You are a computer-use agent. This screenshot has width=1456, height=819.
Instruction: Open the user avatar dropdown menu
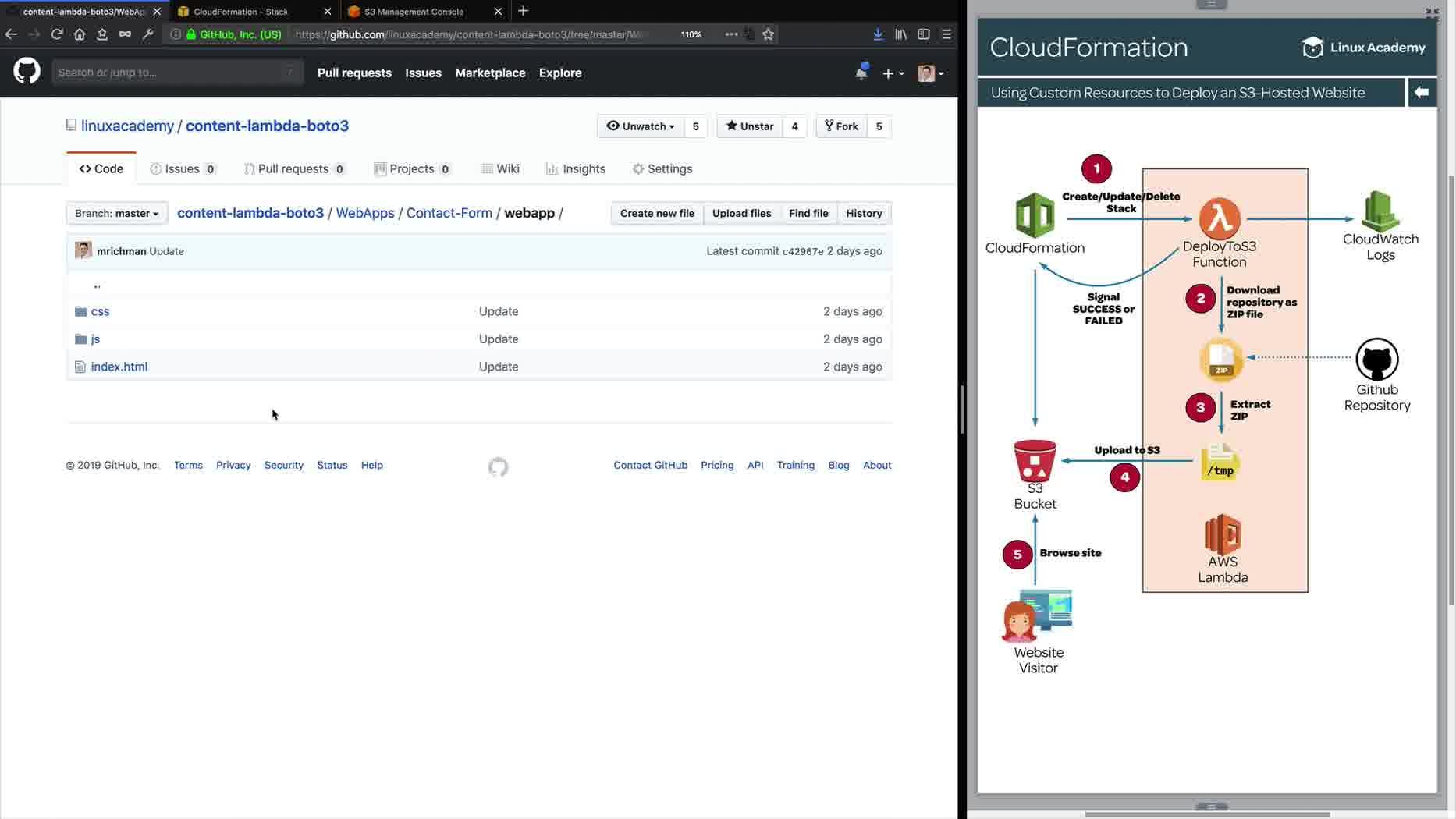931,73
